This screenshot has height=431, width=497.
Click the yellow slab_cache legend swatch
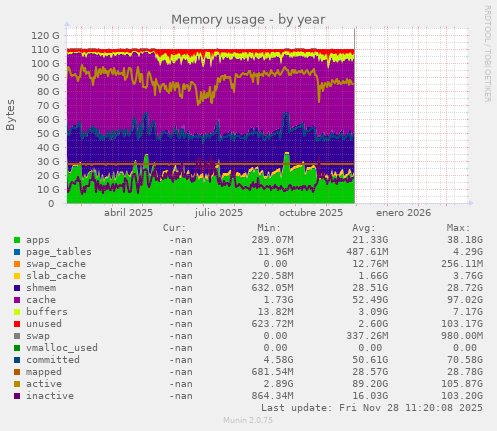pos(17,276)
